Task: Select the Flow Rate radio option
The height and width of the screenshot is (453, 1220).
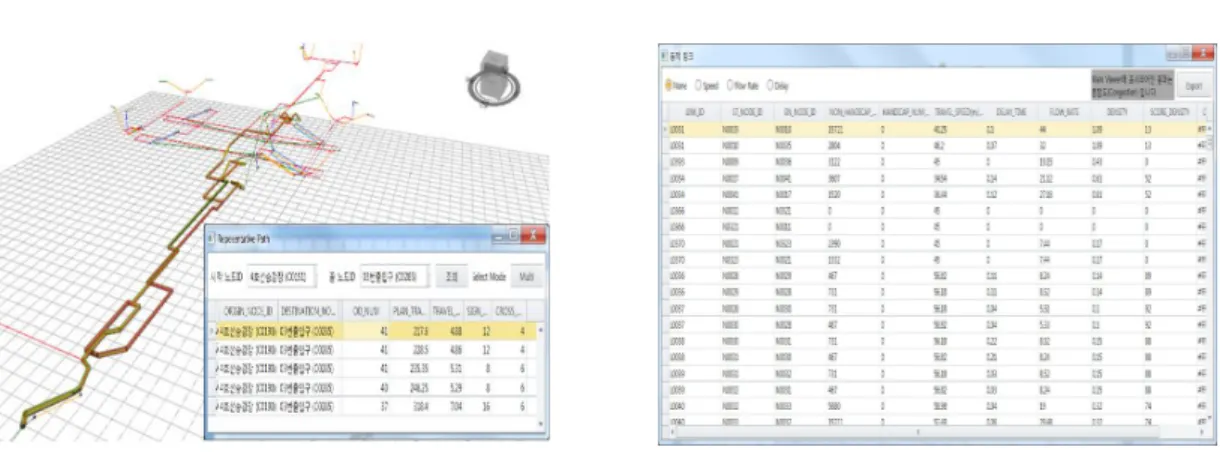Action: click(744, 86)
